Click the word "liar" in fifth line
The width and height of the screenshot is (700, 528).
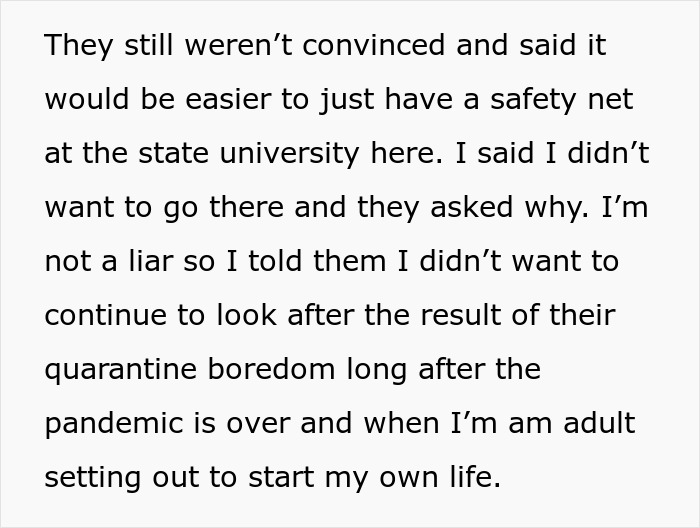(151, 261)
